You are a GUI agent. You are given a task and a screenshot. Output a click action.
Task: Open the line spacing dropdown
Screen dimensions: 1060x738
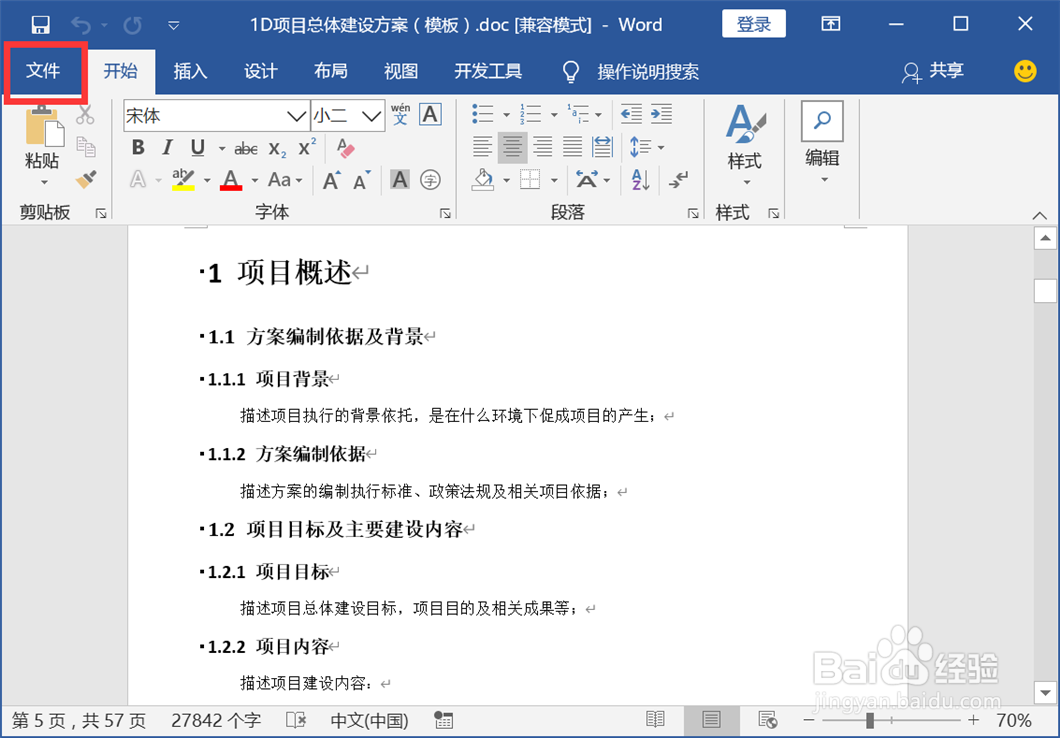(x=645, y=147)
